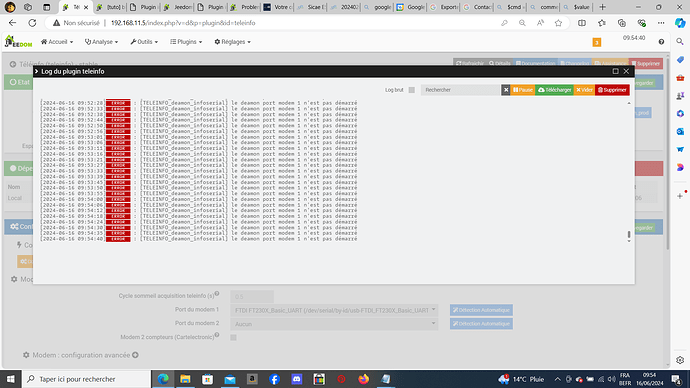Open browser settings and more ellipsis

(x=661, y=23)
